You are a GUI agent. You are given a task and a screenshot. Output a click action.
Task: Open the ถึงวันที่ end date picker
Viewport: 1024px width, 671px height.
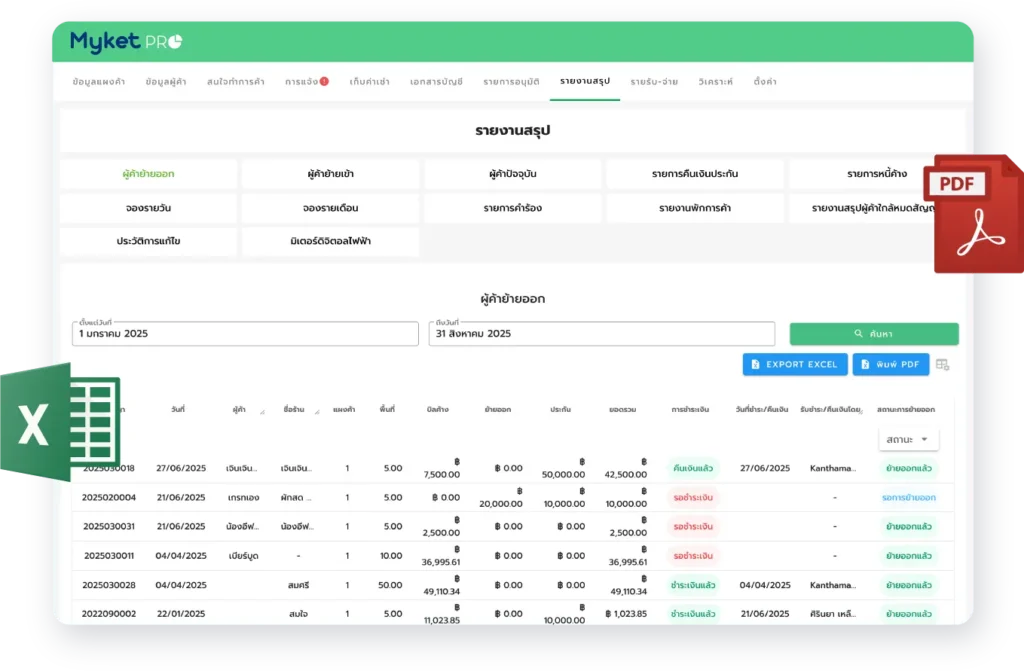(601, 334)
